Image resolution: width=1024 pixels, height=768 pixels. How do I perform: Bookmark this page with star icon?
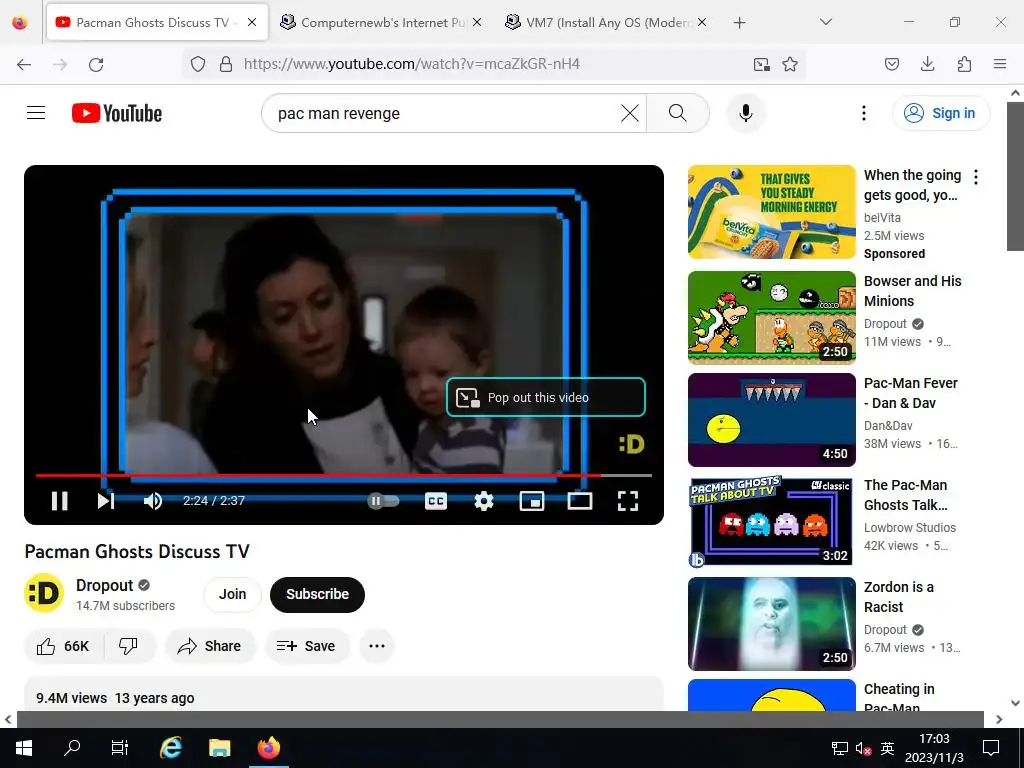[x=790, y=64]
